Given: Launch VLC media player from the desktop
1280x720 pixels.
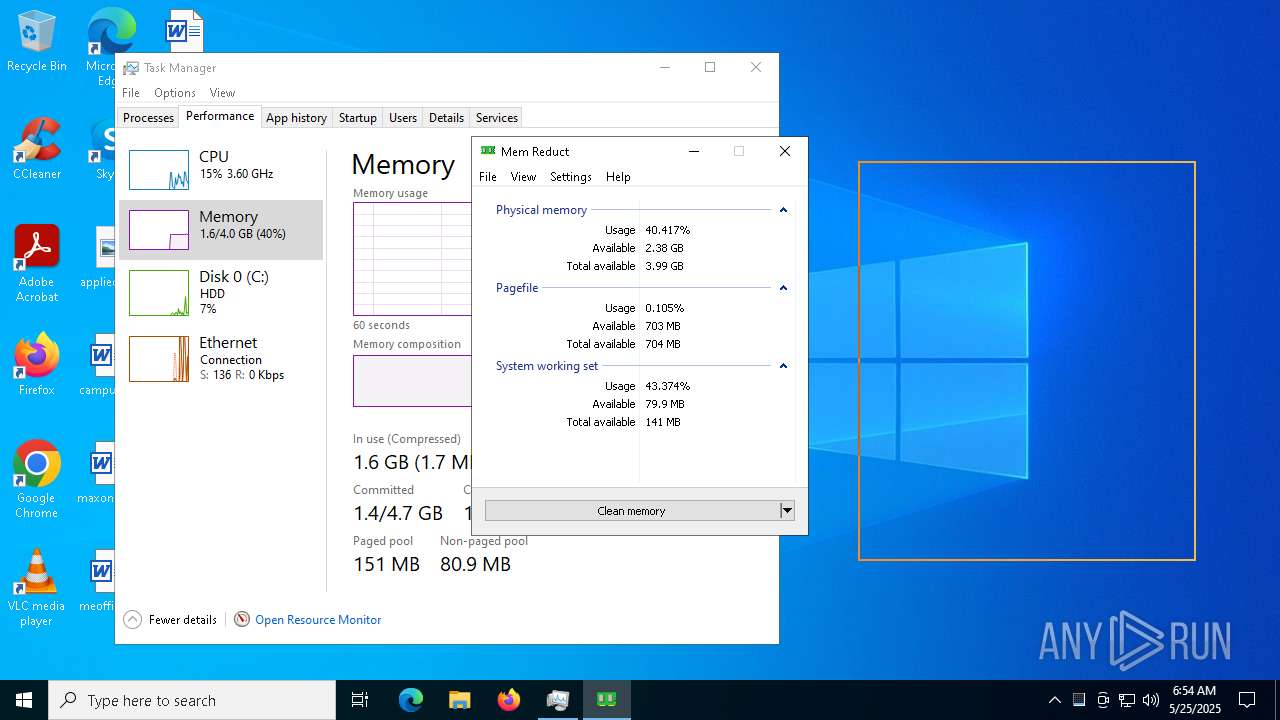Looking at the screenshot, I should [x=36, y=588].
